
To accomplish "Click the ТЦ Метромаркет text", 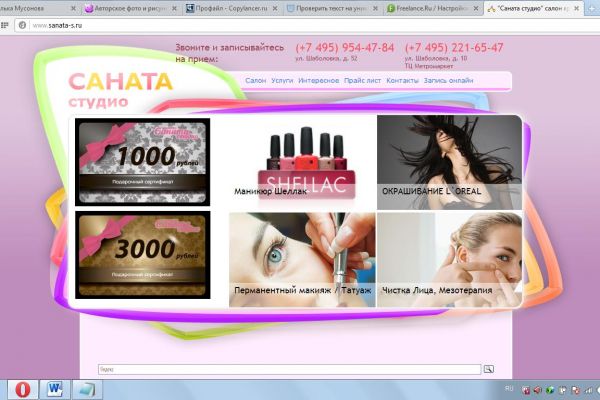I will (429, 66).
